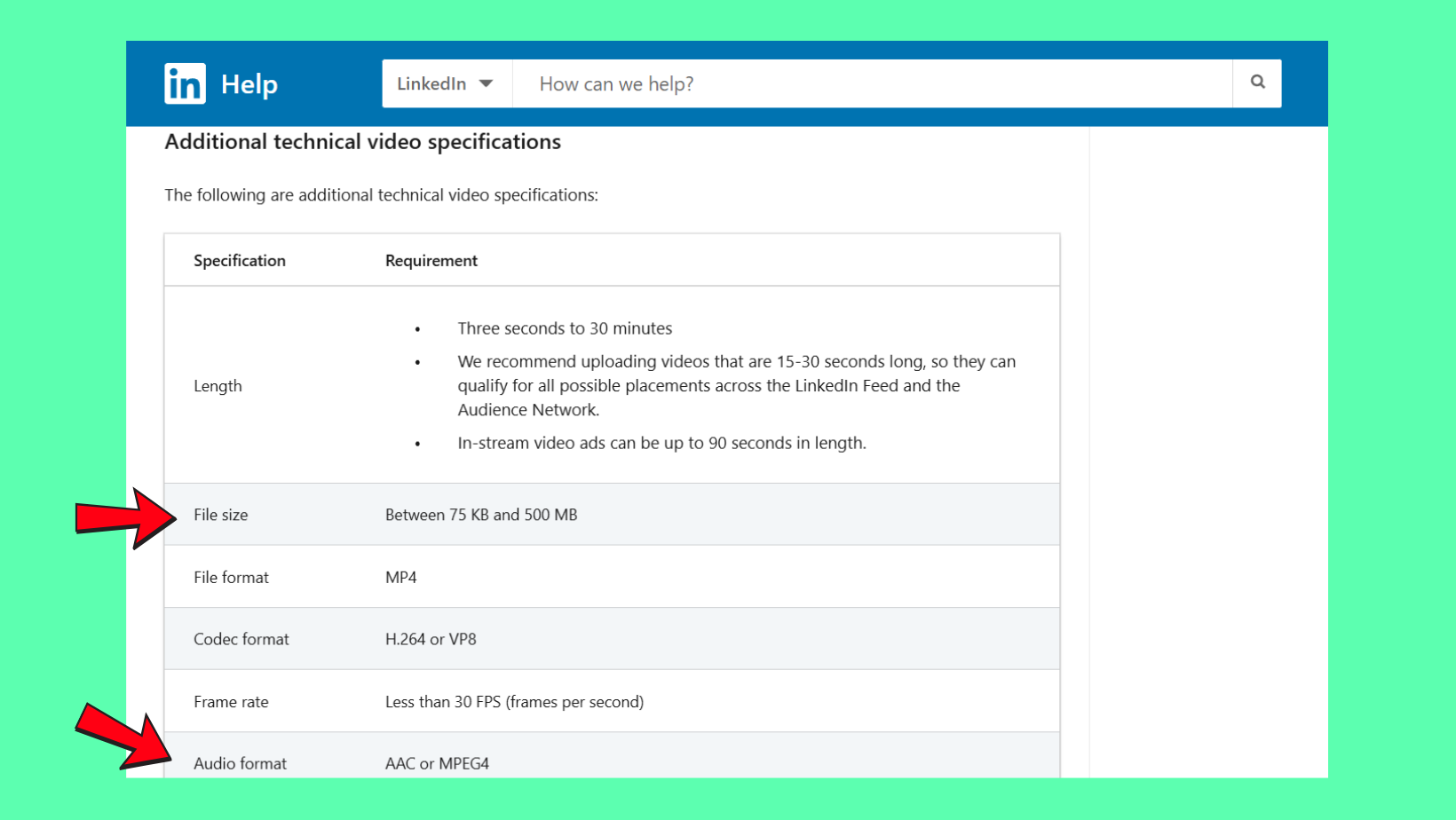This screenshot has width=1456, height=820.
Task: Click the Help title link
Action: point(249,84)
